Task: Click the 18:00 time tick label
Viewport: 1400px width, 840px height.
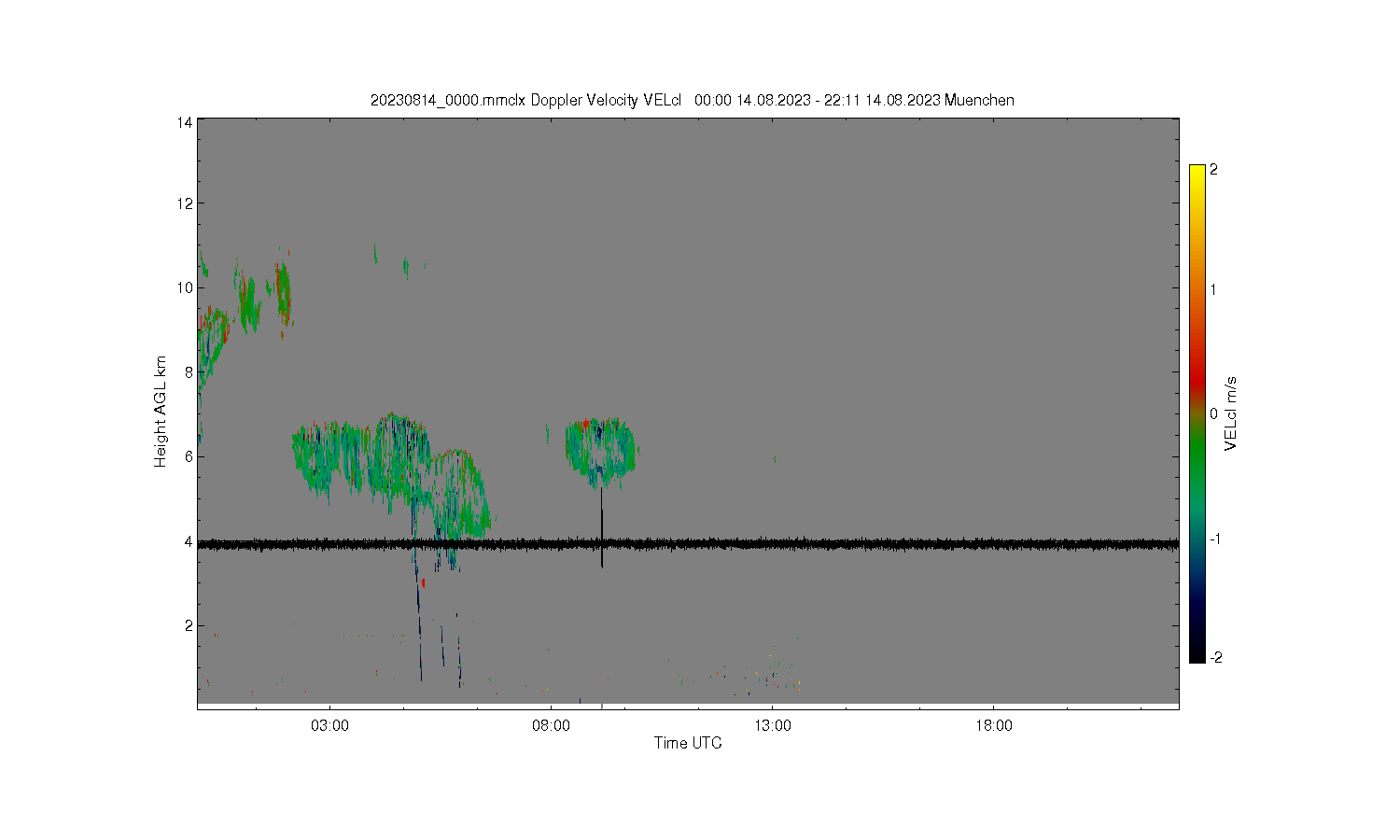Action: (x=994, y=725)
